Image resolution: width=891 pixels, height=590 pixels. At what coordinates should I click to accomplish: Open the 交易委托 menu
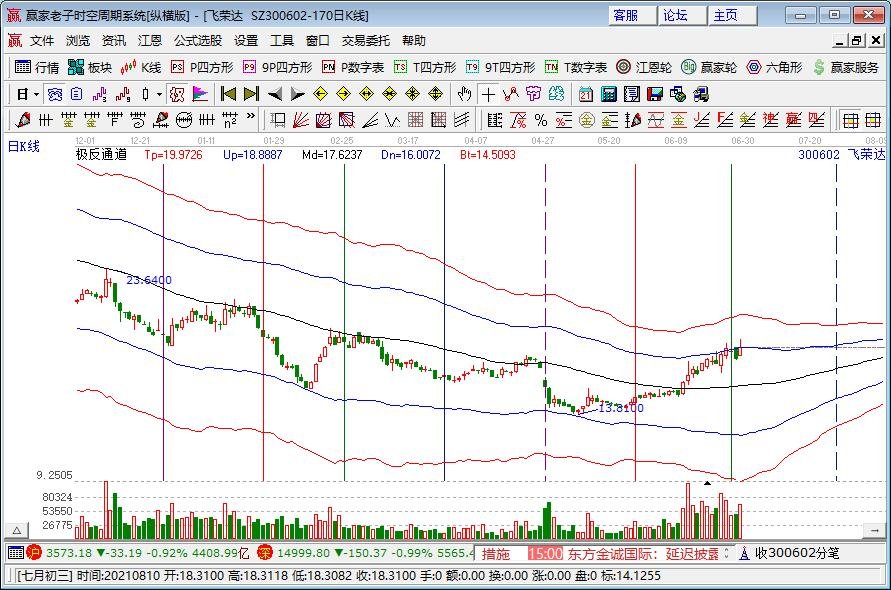tap(365, 41)
